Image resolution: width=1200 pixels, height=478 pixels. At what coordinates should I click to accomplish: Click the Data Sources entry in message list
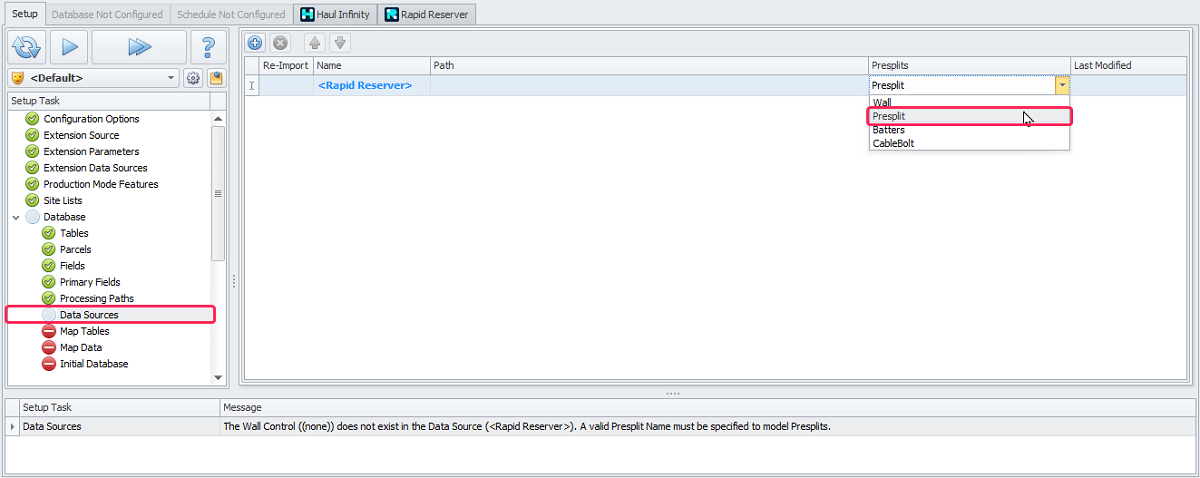click(52, 427)
